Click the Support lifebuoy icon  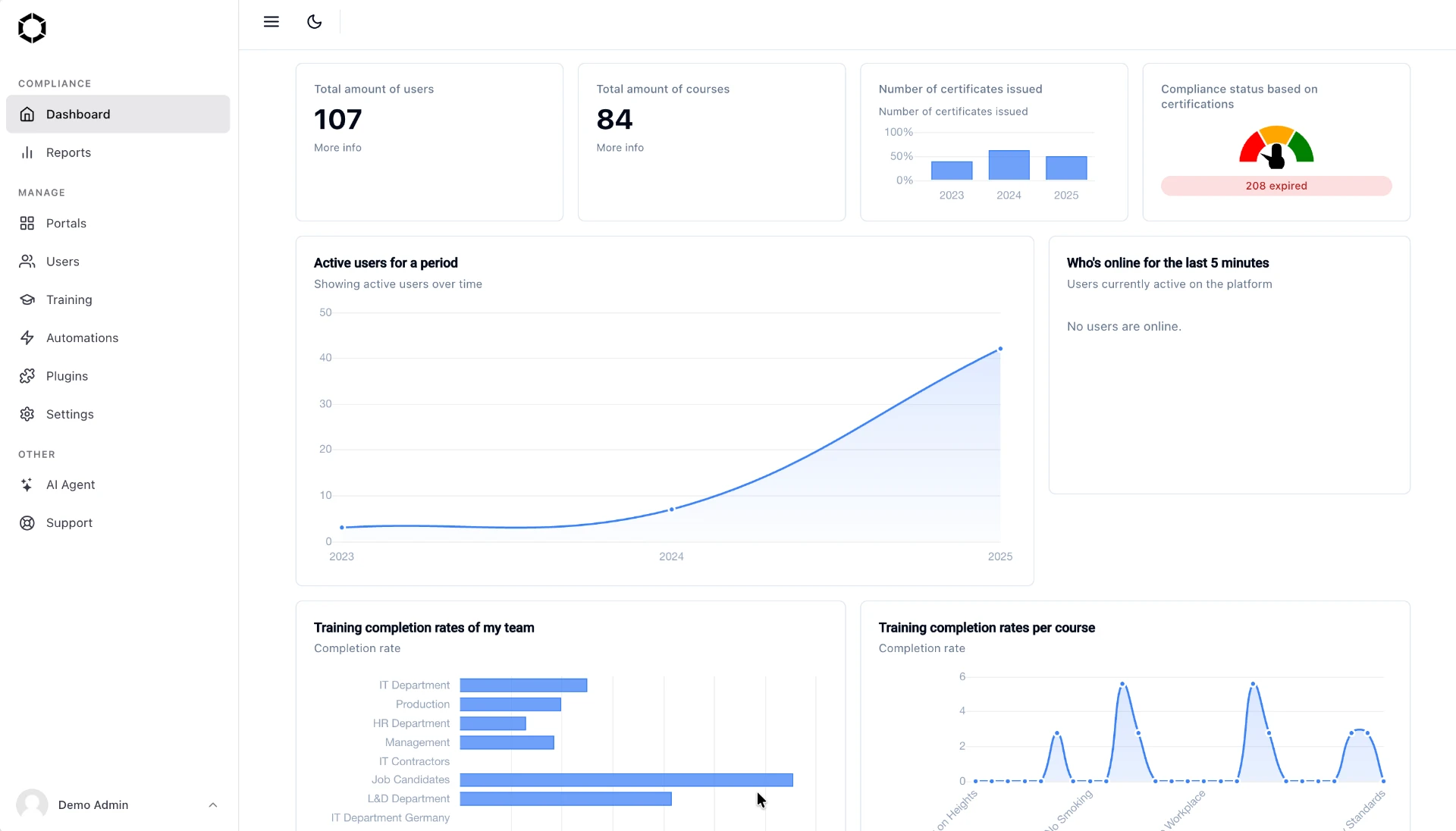[x=27, y=523]
